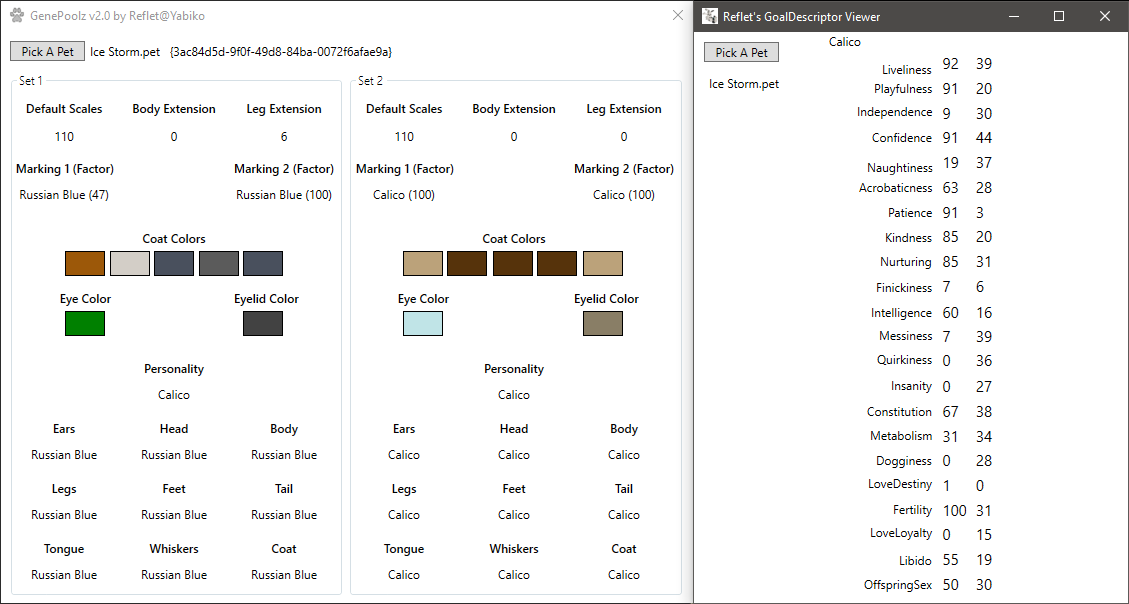Image resolution: width=1129 pixels, height=604 pixels.
Task: Select the orange-brown Set 1 coat color
Action: pyautogui.click(x=85, y=263)
